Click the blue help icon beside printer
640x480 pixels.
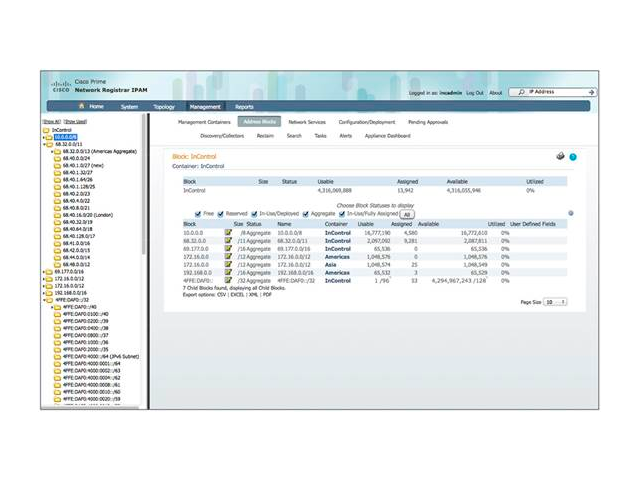pyautogui.click(x=573, y=157)
